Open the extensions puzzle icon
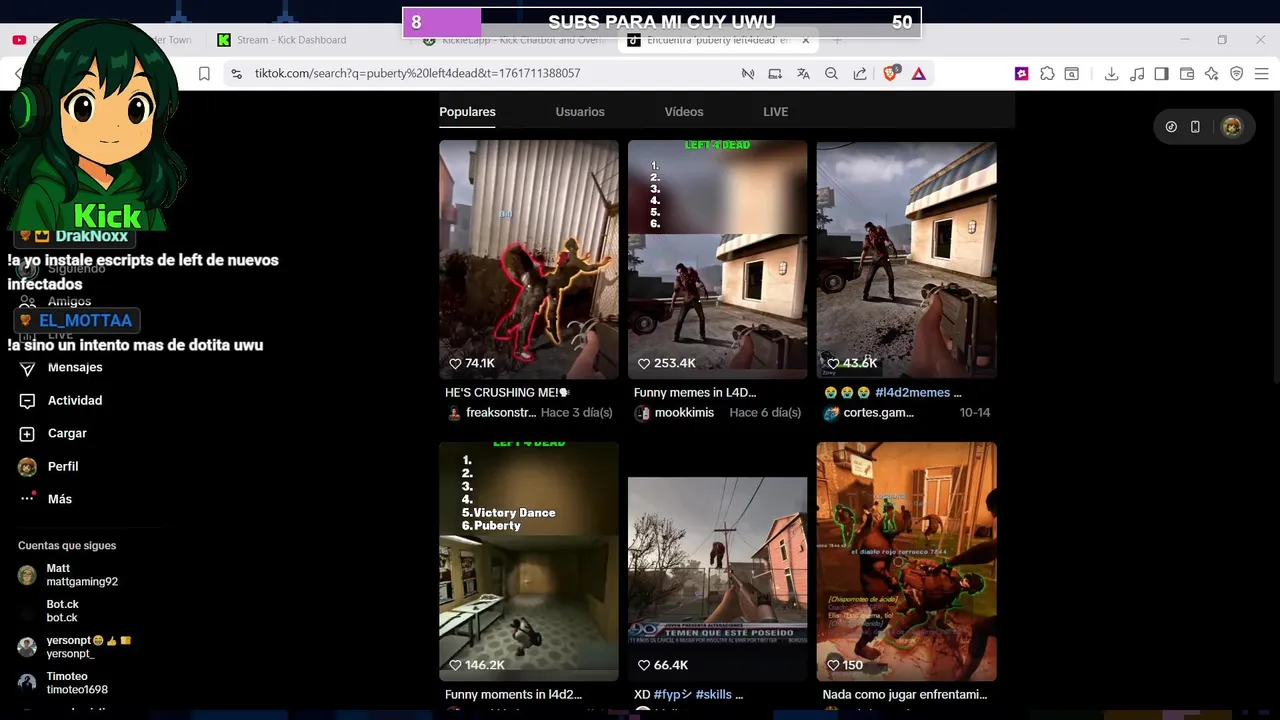 [1047, 73]
